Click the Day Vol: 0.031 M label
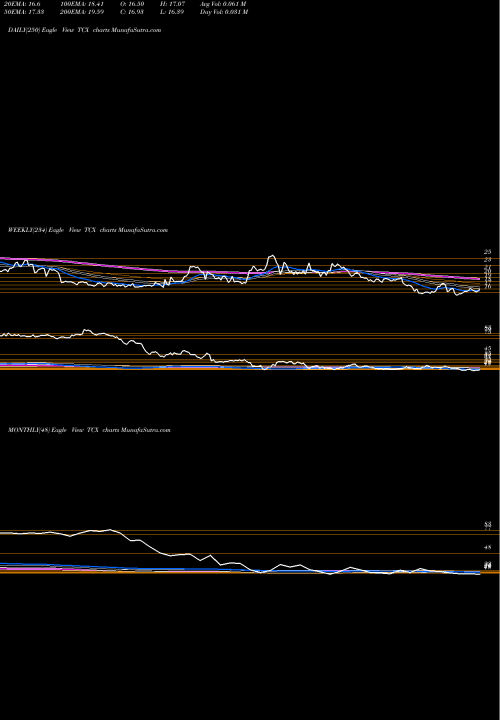 [x=224, y=12]
